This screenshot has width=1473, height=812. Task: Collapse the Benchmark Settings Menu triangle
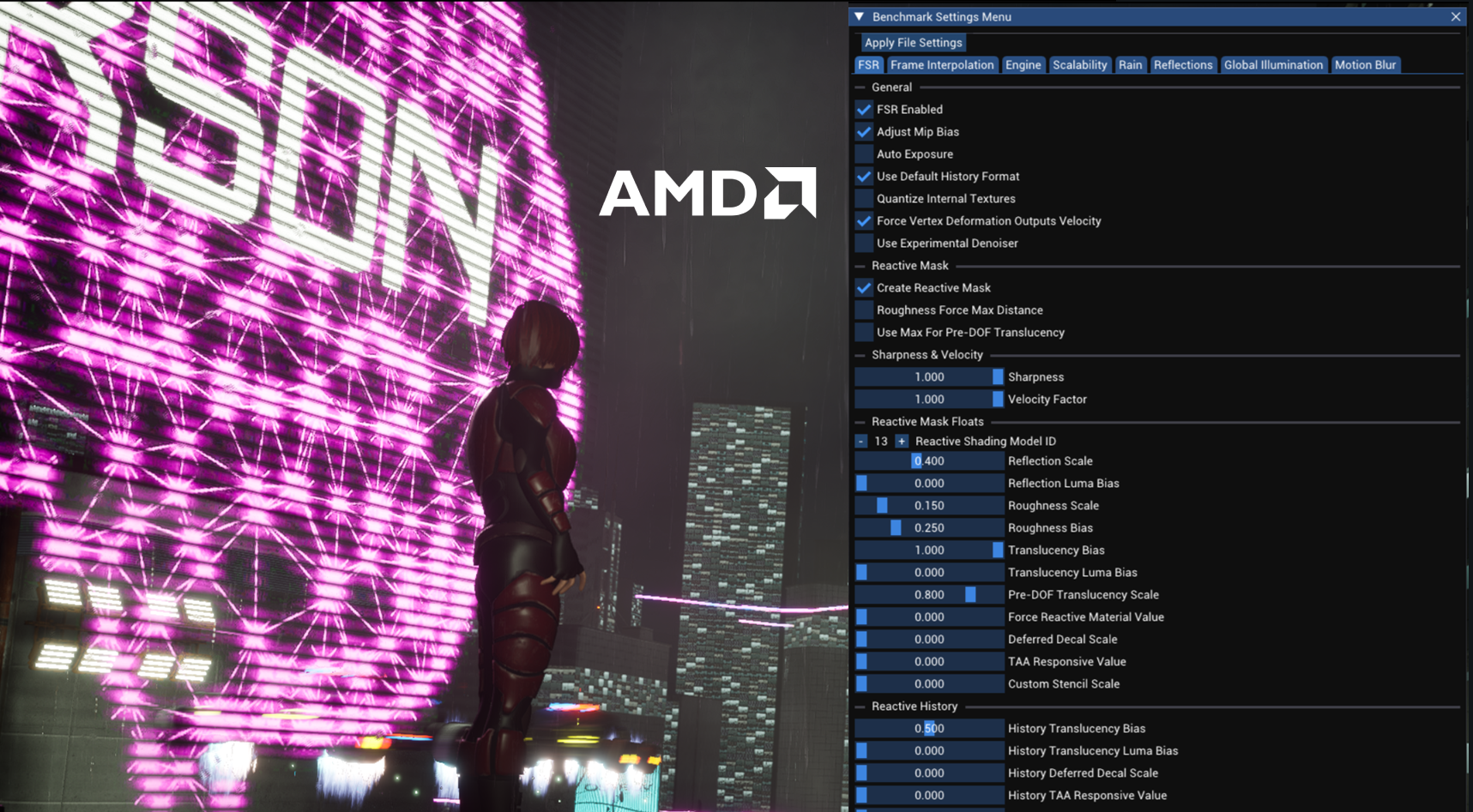[859, 16]
